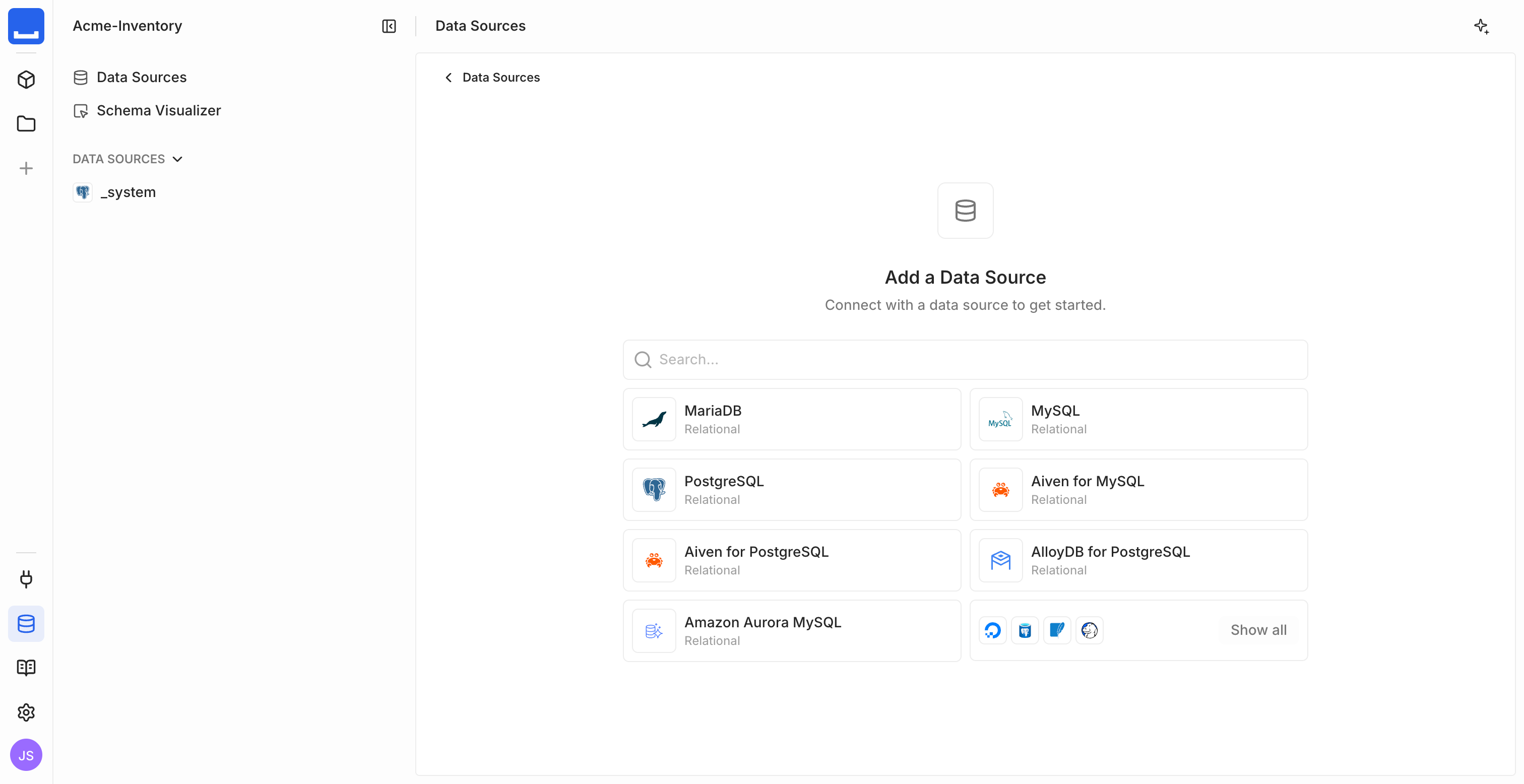Viewport: 1524px width, 784px height.
Task: Click the plus icon in left rail
Action: pos(26,168)
